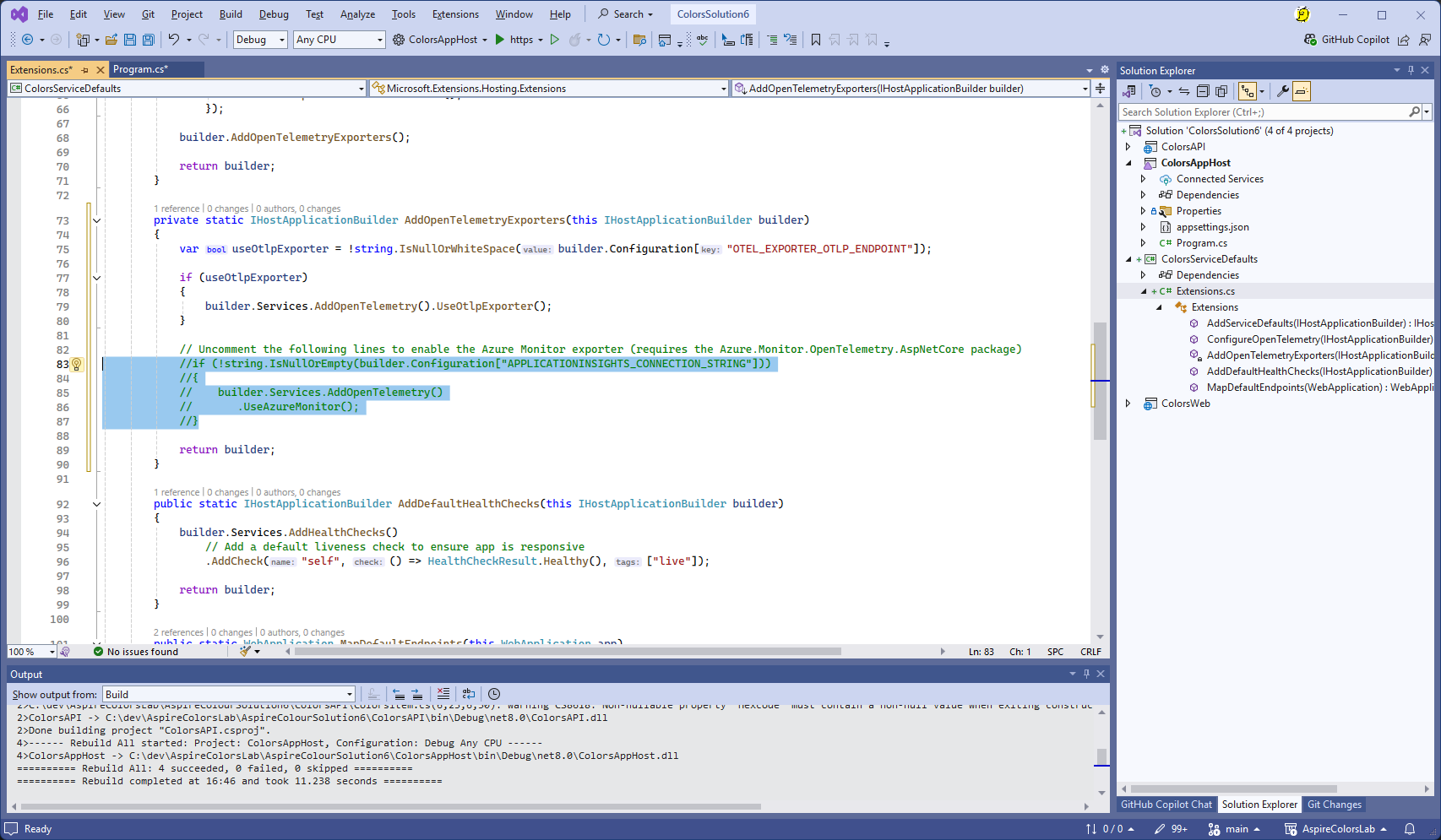
Task: Click the Save All toolbar icon
Action: coord(149,40)
